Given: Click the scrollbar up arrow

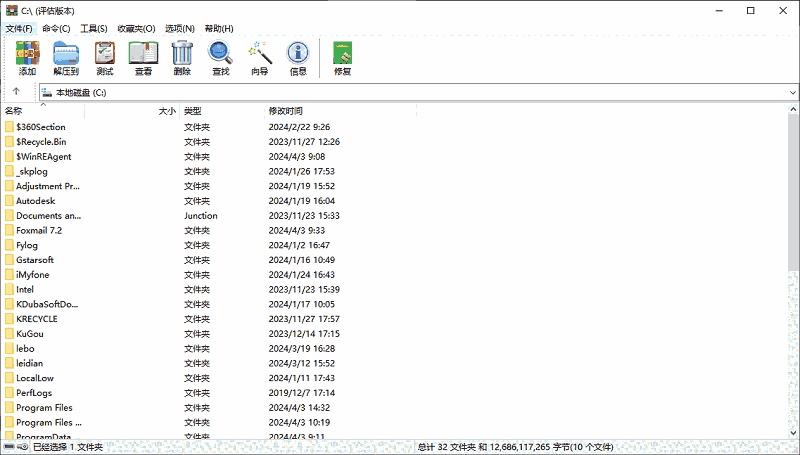Looking at the screenshot, I should 793,109.
